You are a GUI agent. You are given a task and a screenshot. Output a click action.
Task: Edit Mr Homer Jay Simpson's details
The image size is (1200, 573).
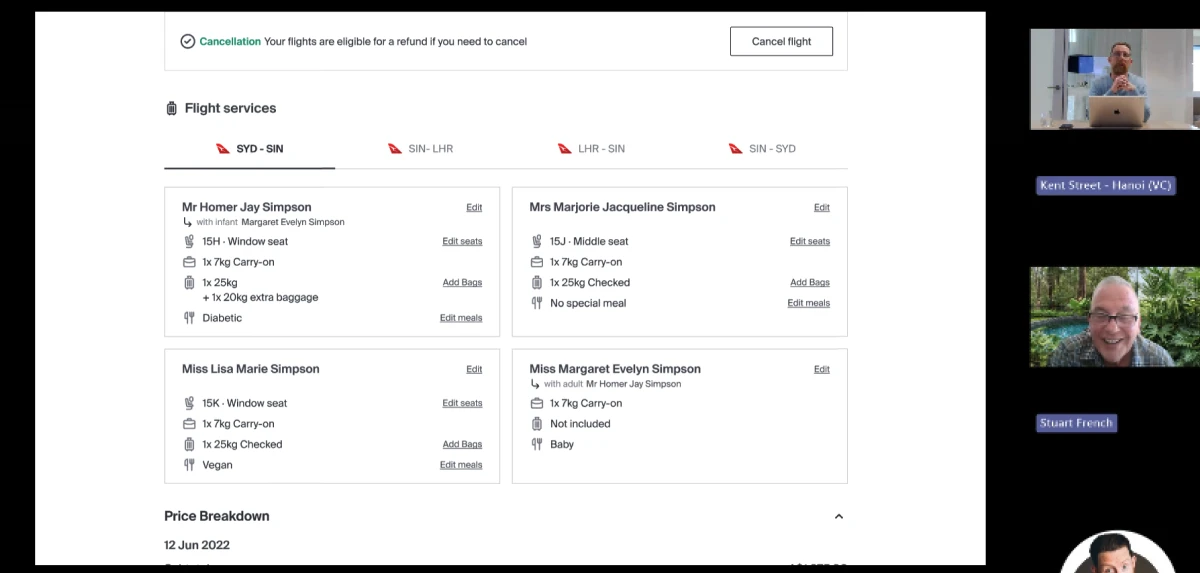click(474, 208)
